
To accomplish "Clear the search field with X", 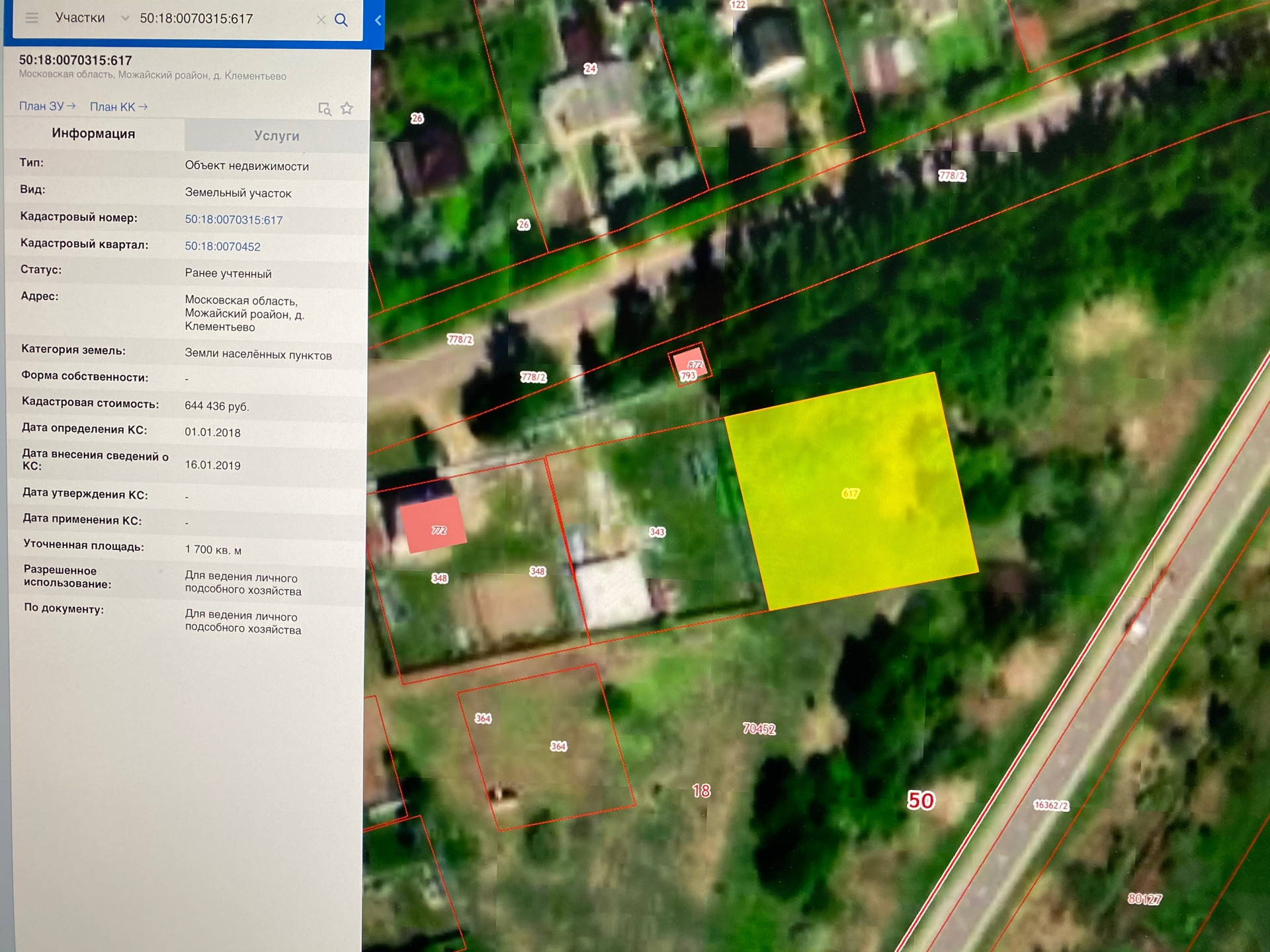I will [x=321, y=20].
